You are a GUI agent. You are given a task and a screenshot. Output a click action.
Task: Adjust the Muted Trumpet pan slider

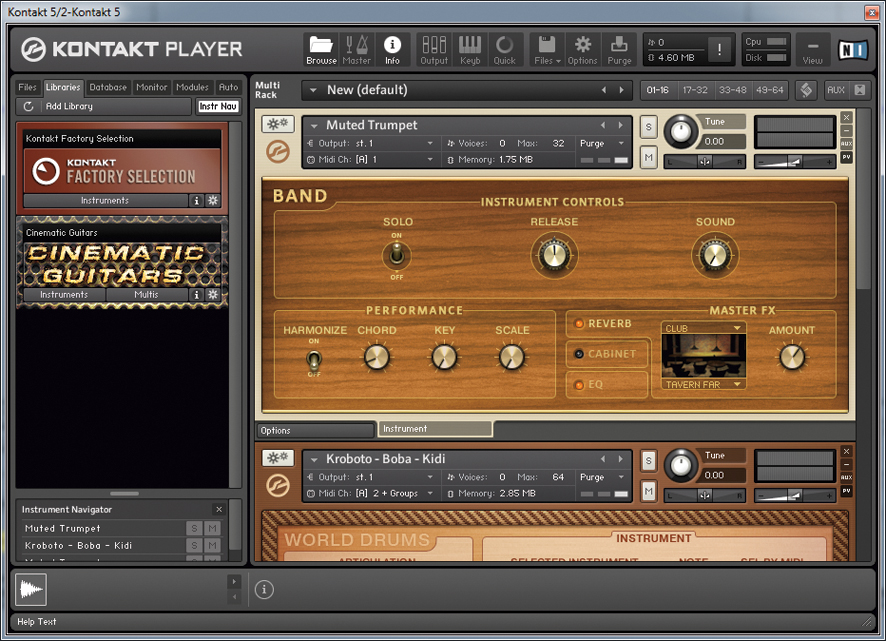click(x=705, y=162)
